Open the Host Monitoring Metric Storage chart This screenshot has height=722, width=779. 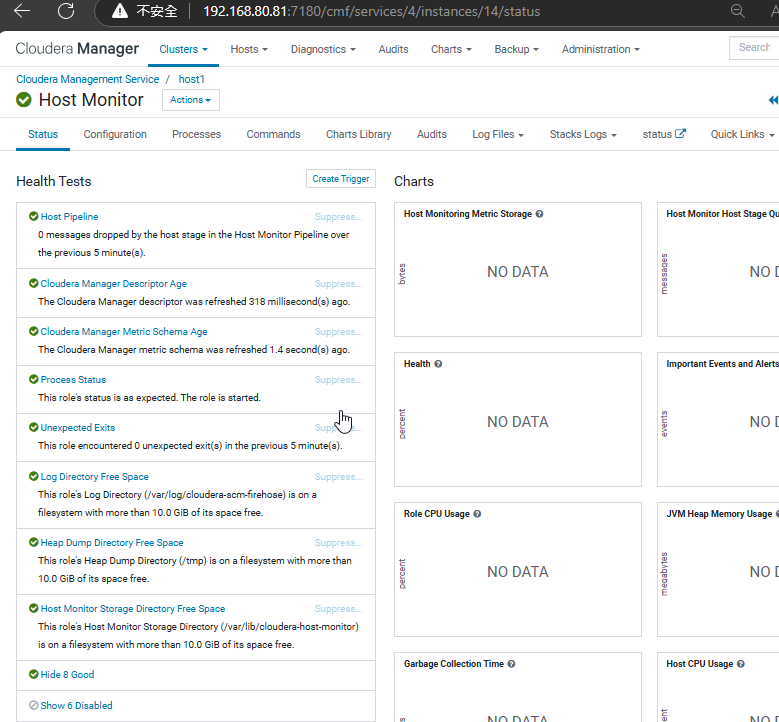[x=518, y=270]
